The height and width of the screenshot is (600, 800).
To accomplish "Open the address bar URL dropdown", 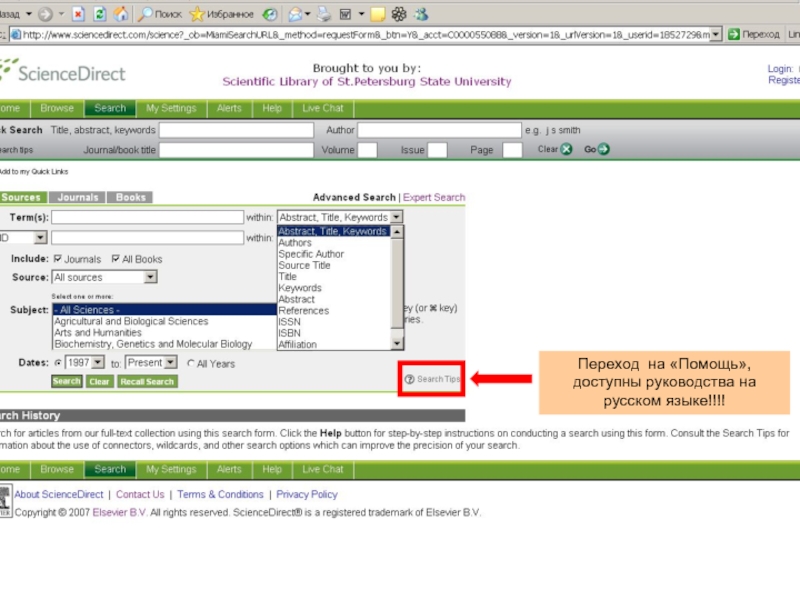I will click(716, 34).
